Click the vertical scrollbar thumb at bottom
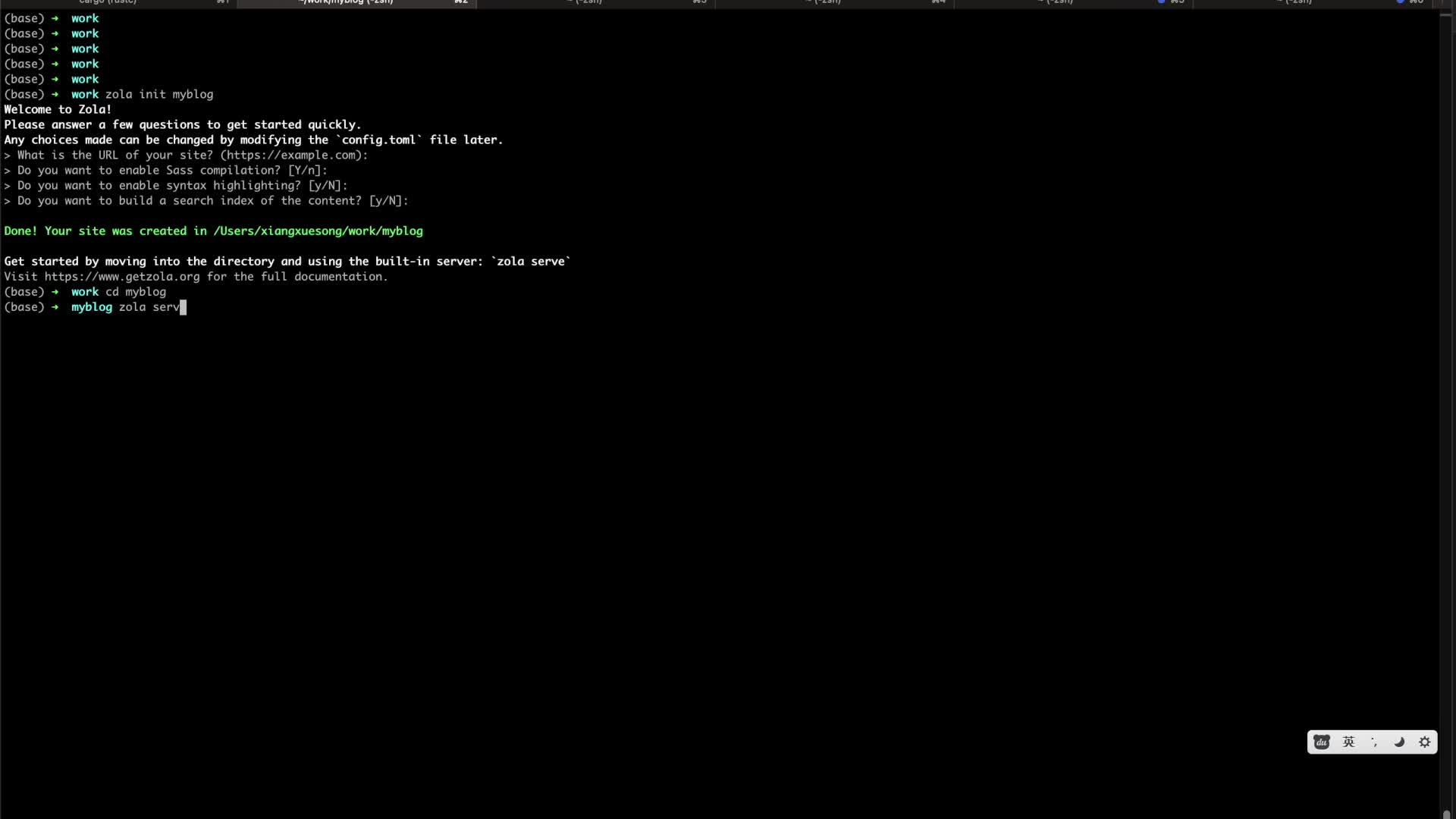 (1446, 814)
